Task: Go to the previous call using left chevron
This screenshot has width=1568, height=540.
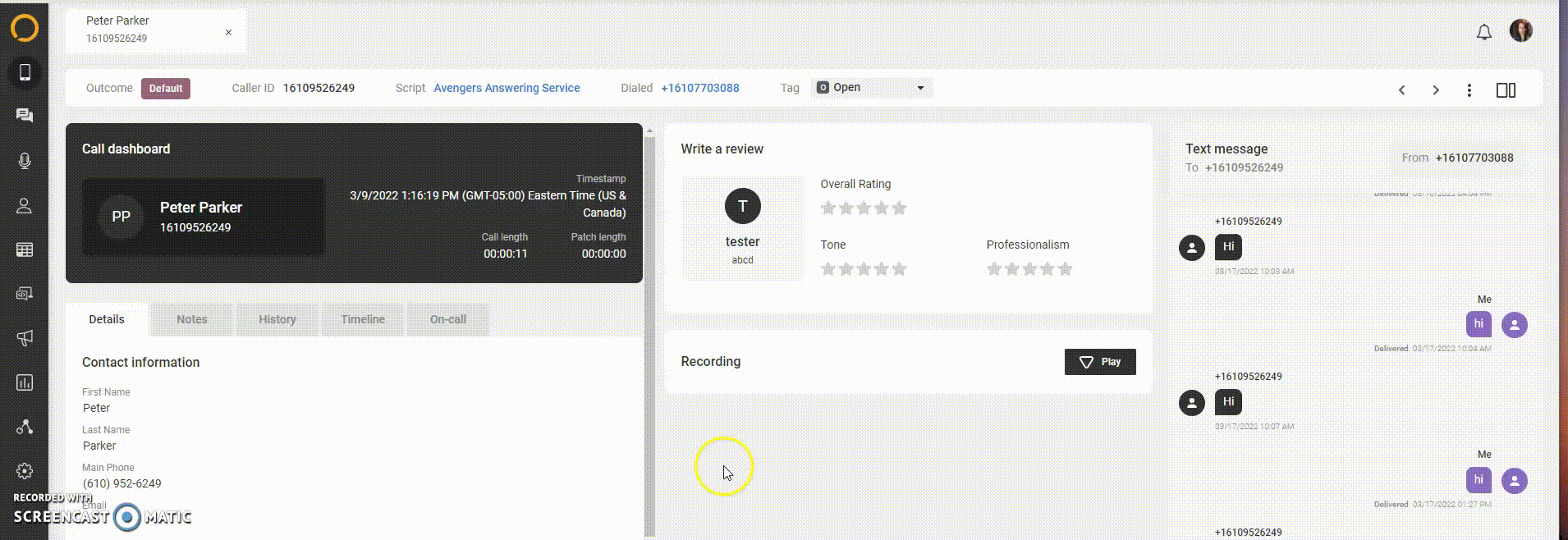Action: 1401,90
